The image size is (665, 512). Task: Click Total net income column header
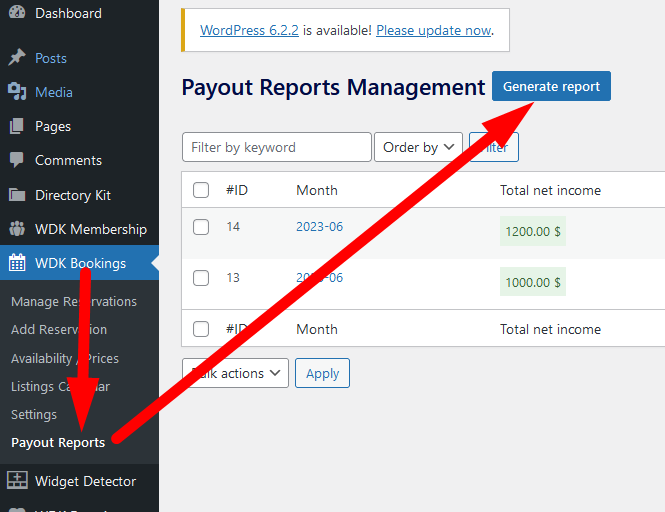(x=550, y=190)
